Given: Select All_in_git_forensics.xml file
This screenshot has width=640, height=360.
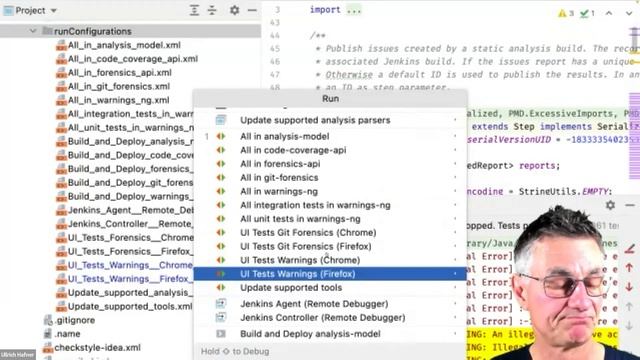Looking at the screenshot, I should [119, 87].
